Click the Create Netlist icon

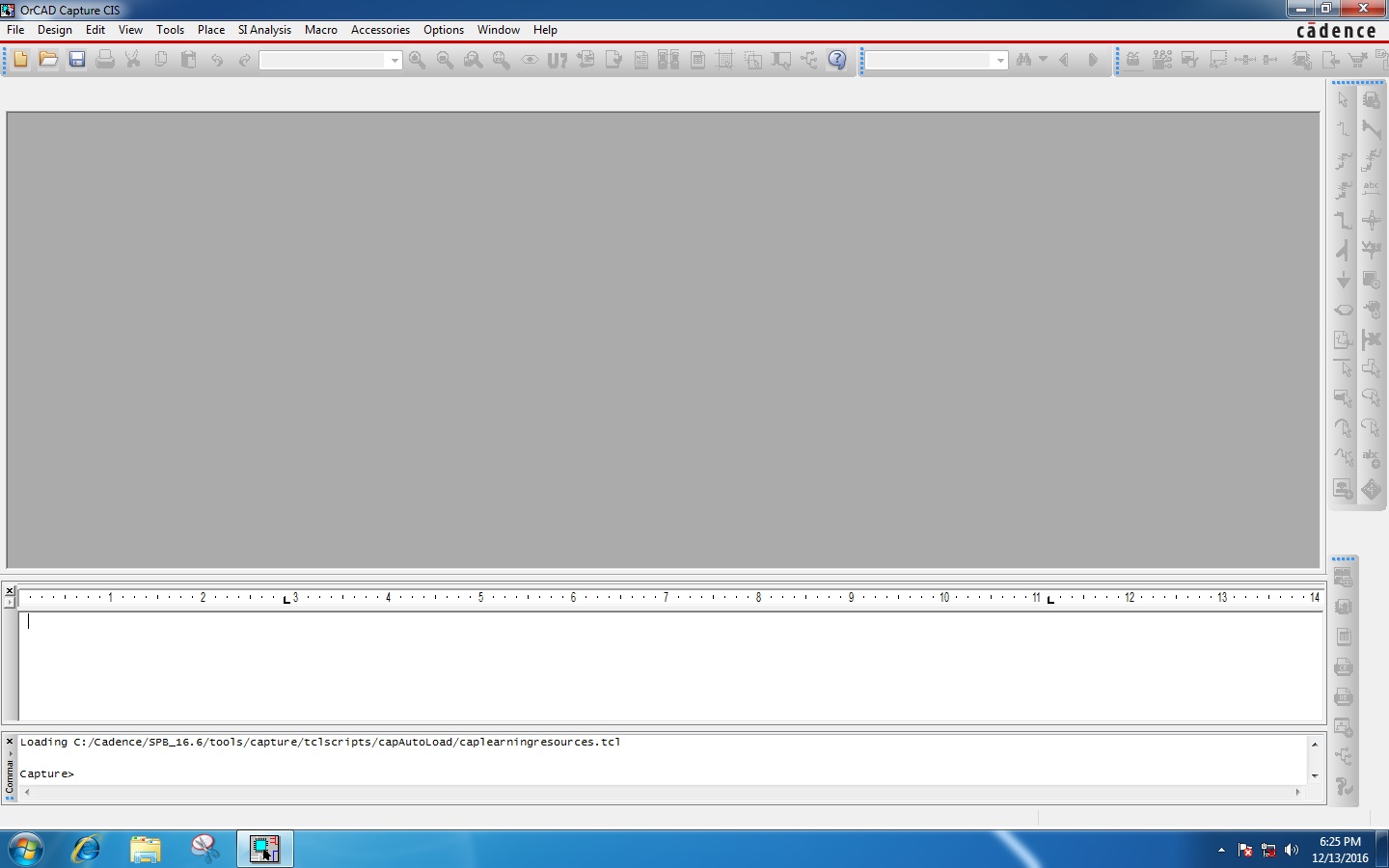pos(641,60)
